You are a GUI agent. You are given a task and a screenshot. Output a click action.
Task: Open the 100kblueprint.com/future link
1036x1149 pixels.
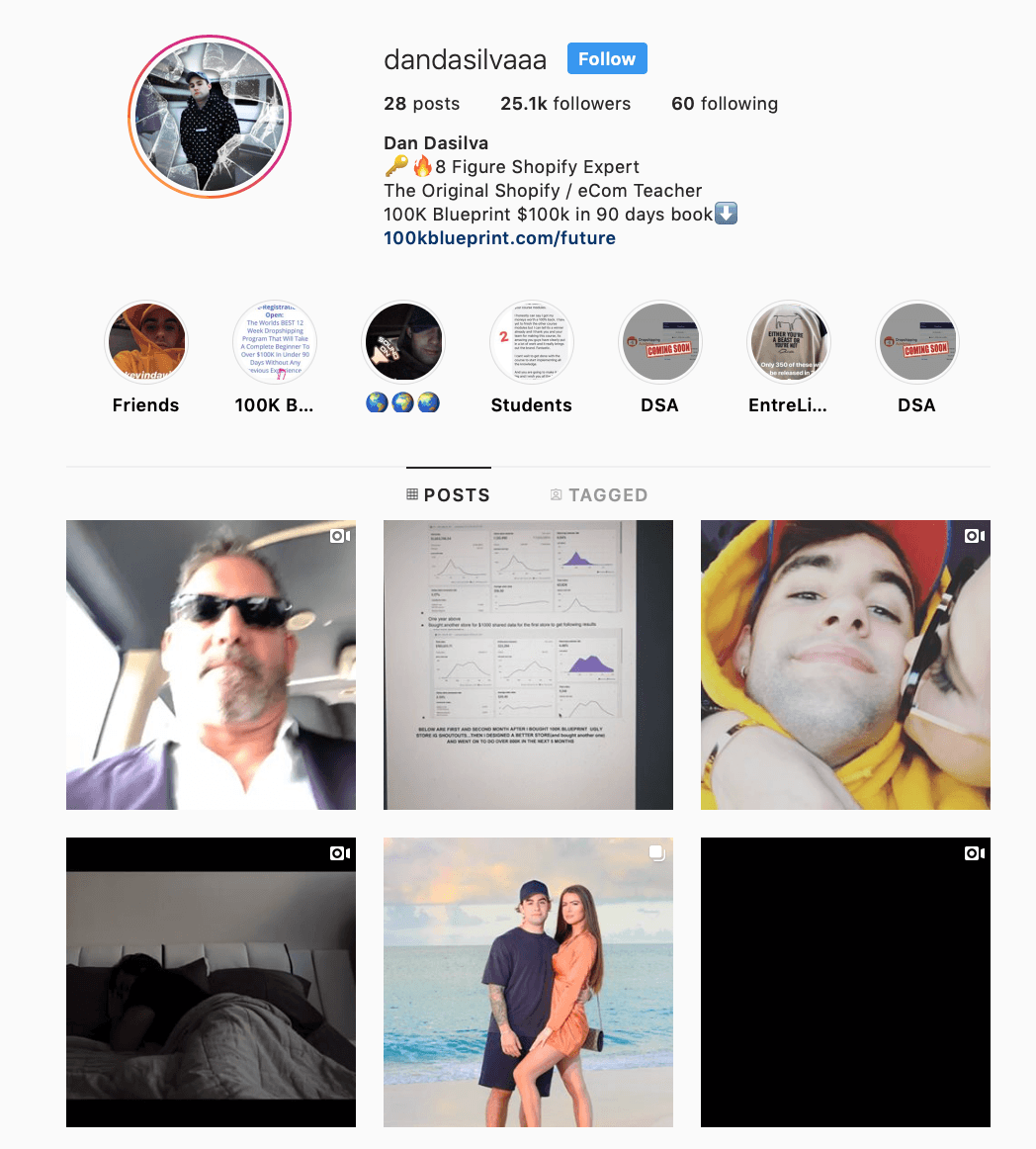[499, 238]
